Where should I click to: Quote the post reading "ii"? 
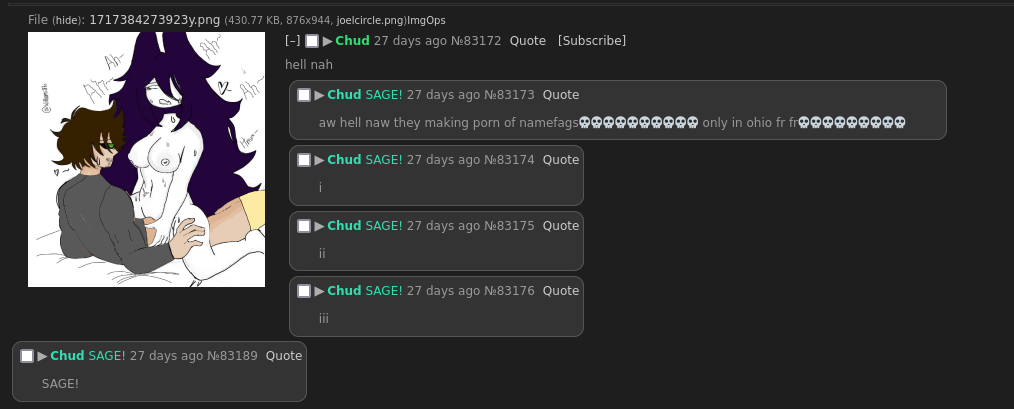pos(561,226)
